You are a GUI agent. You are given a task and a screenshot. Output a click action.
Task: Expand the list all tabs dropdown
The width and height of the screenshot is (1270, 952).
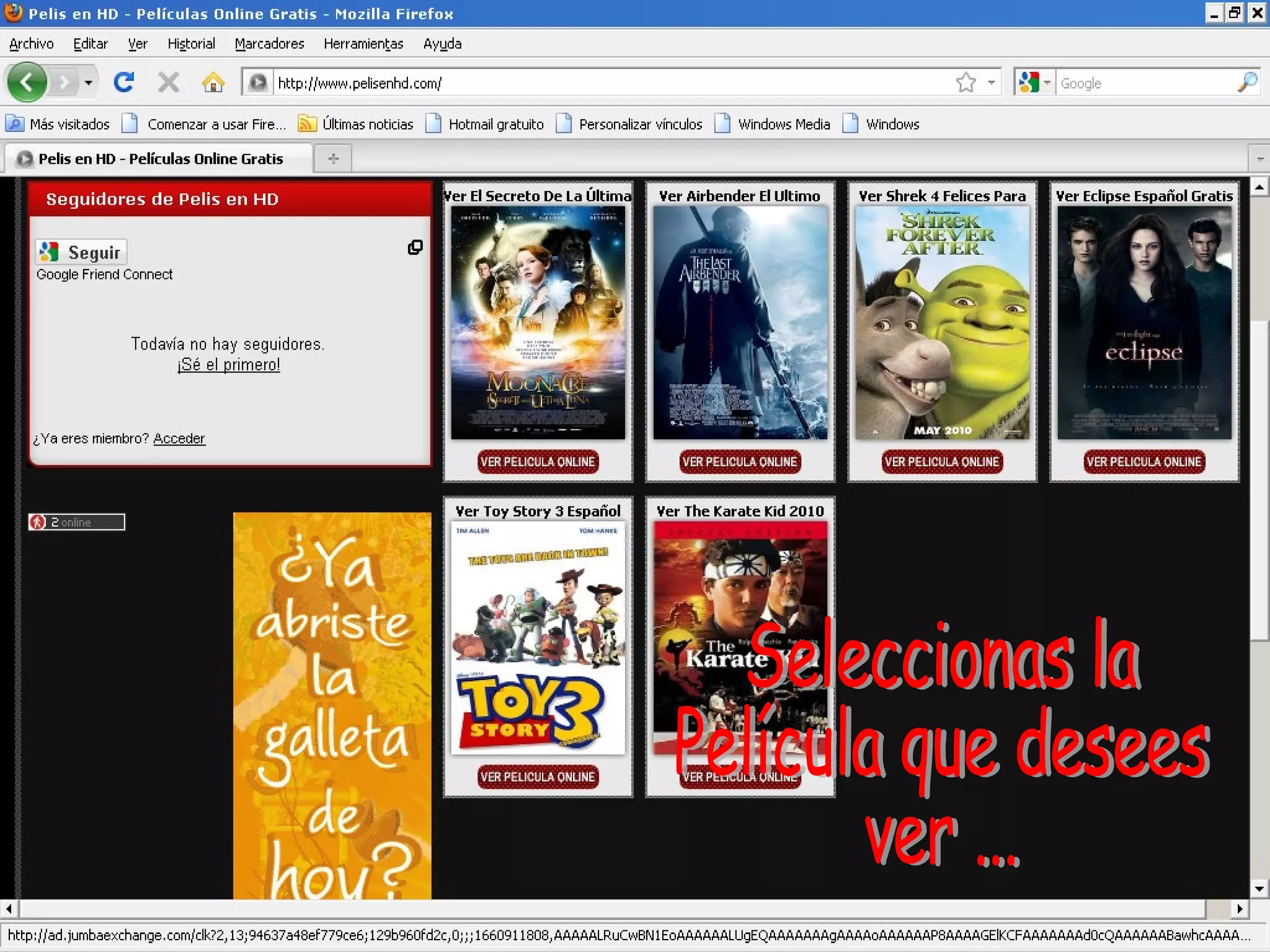pyautogui.click(x=1259, y=159)
